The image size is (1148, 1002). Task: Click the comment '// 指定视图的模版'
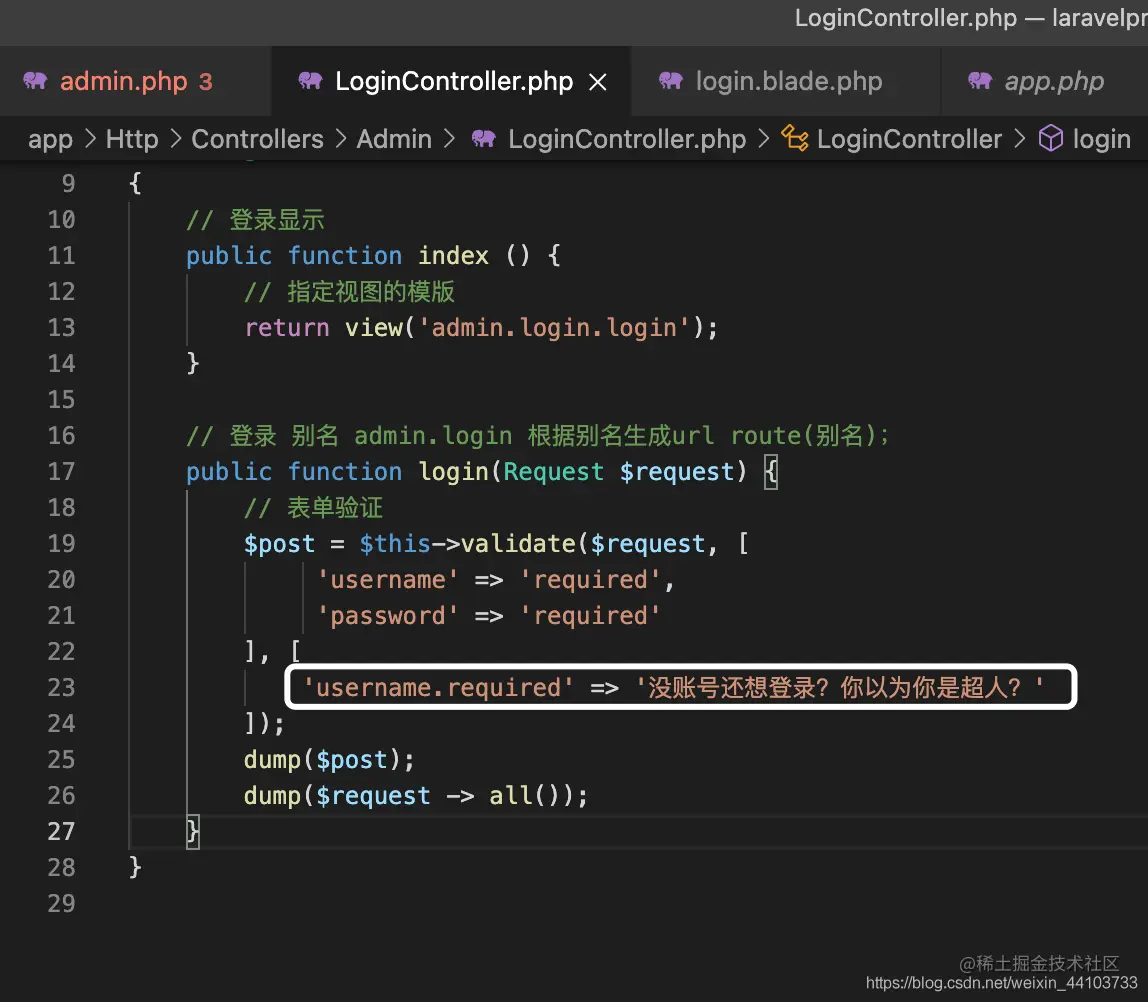point(349,291)
